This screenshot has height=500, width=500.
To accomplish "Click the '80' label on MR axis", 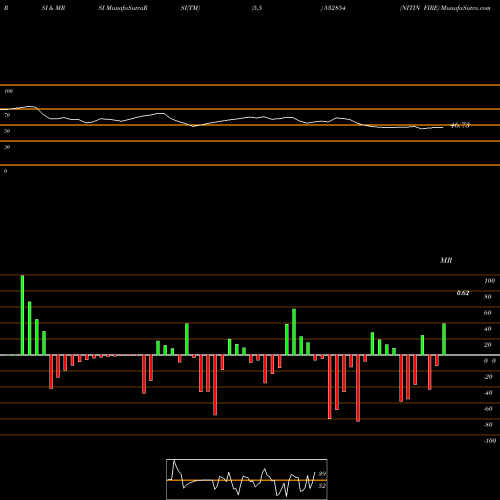I will [x=488, y=297].
